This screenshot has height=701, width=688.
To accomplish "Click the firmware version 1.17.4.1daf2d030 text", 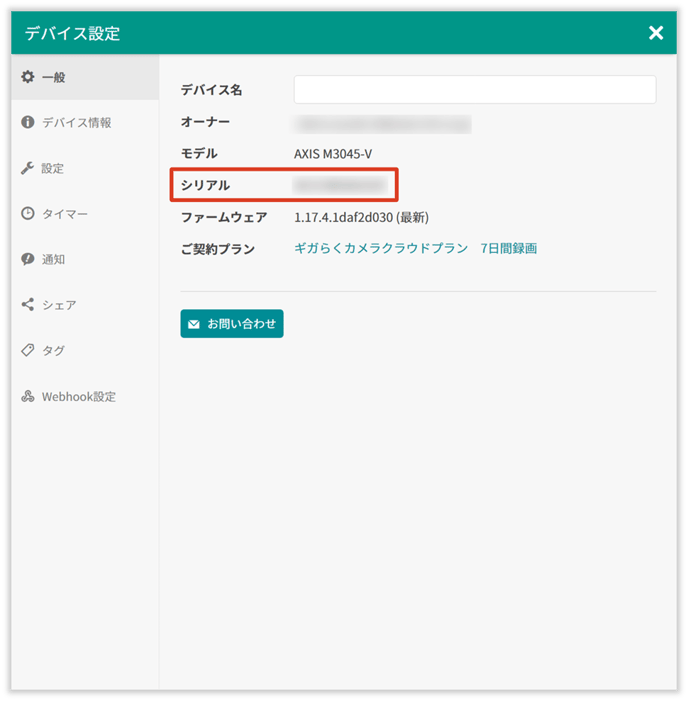I will 344,217.
